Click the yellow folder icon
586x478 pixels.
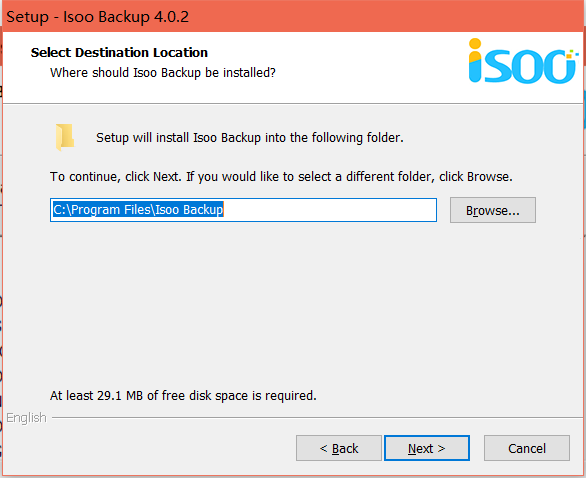click(65, 137)
